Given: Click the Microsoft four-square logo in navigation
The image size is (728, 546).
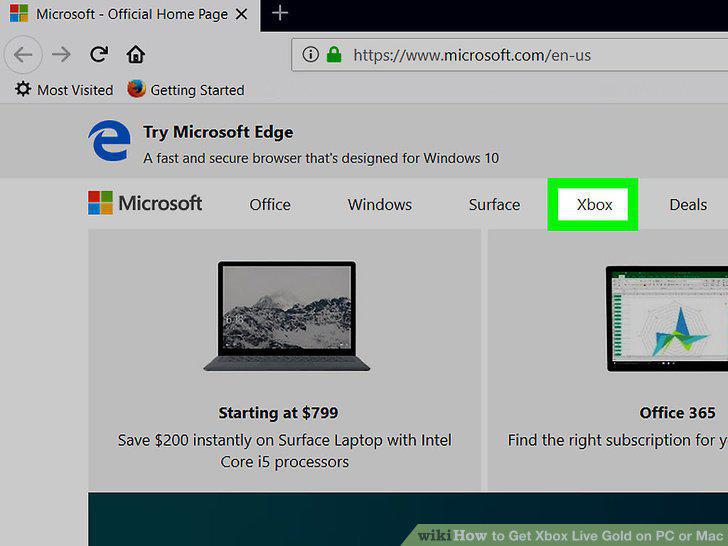Looking at the screenshot, I should coord(100,203).
